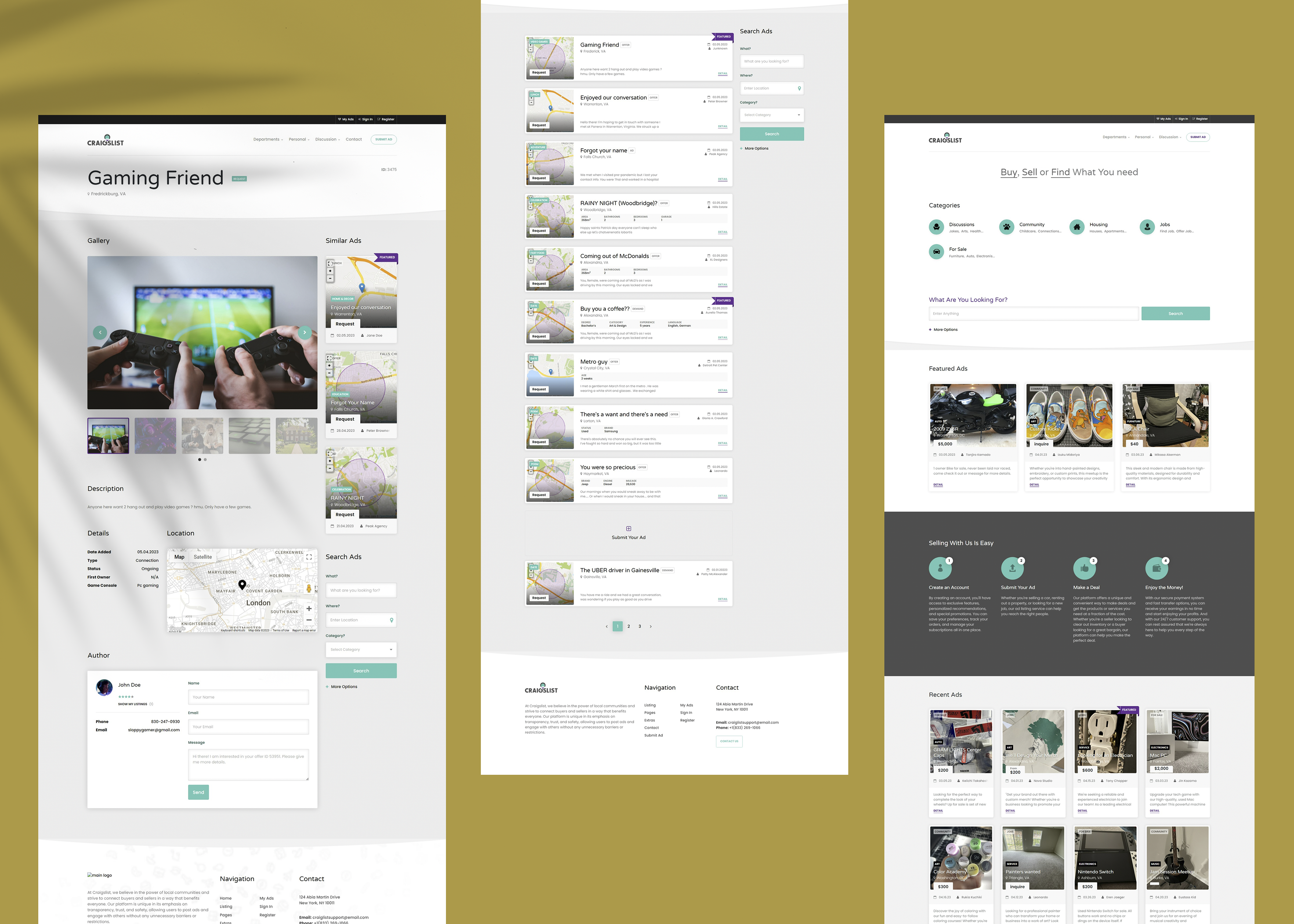Click Sign In in home page top bar
1294x924 pixels.
(x=1181, y=119)
